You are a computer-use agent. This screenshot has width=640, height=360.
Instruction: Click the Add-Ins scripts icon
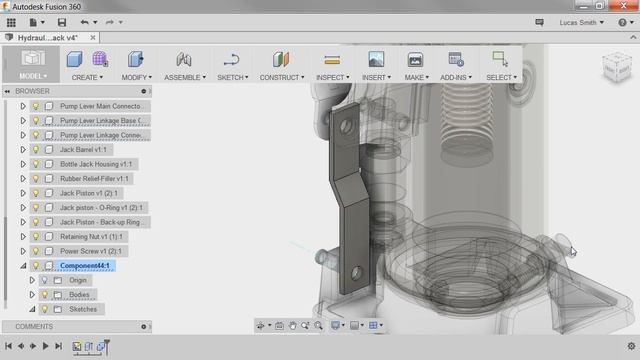(456, 60)
